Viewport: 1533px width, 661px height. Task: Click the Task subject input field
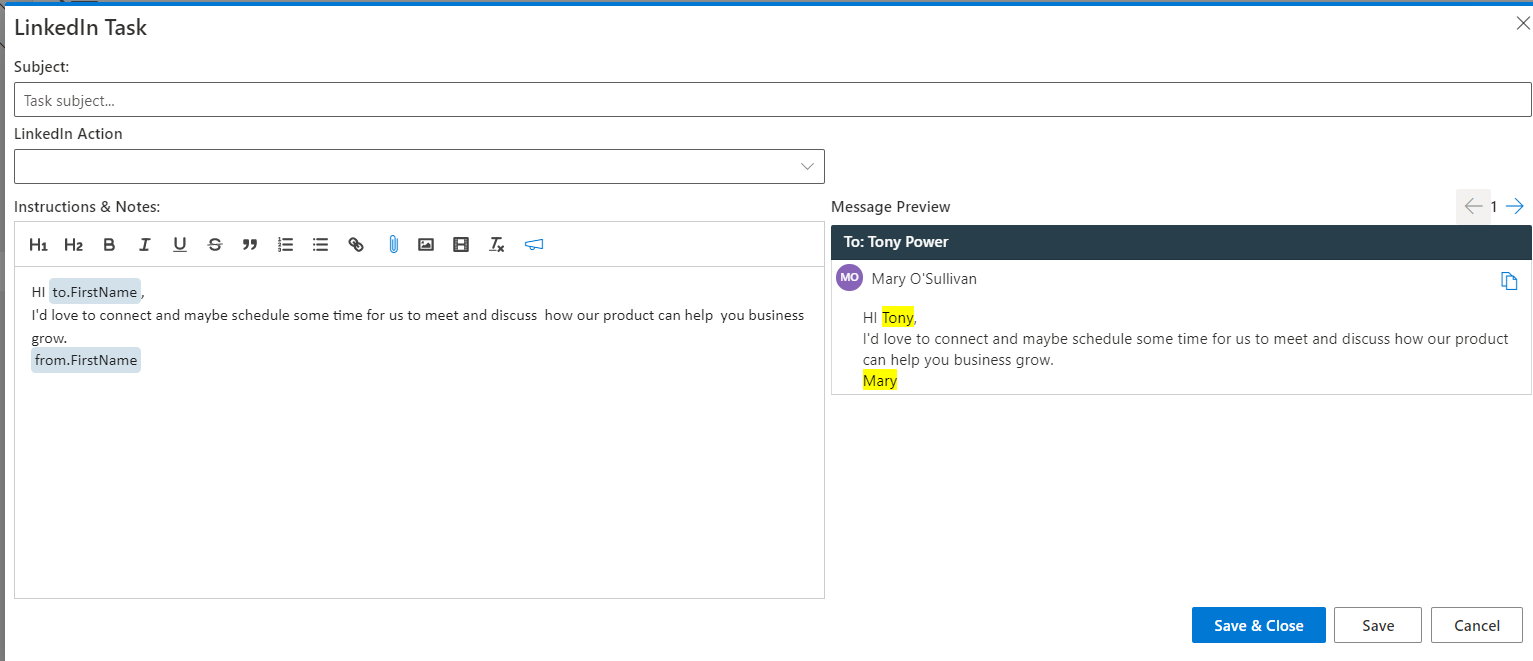[773, 100]
